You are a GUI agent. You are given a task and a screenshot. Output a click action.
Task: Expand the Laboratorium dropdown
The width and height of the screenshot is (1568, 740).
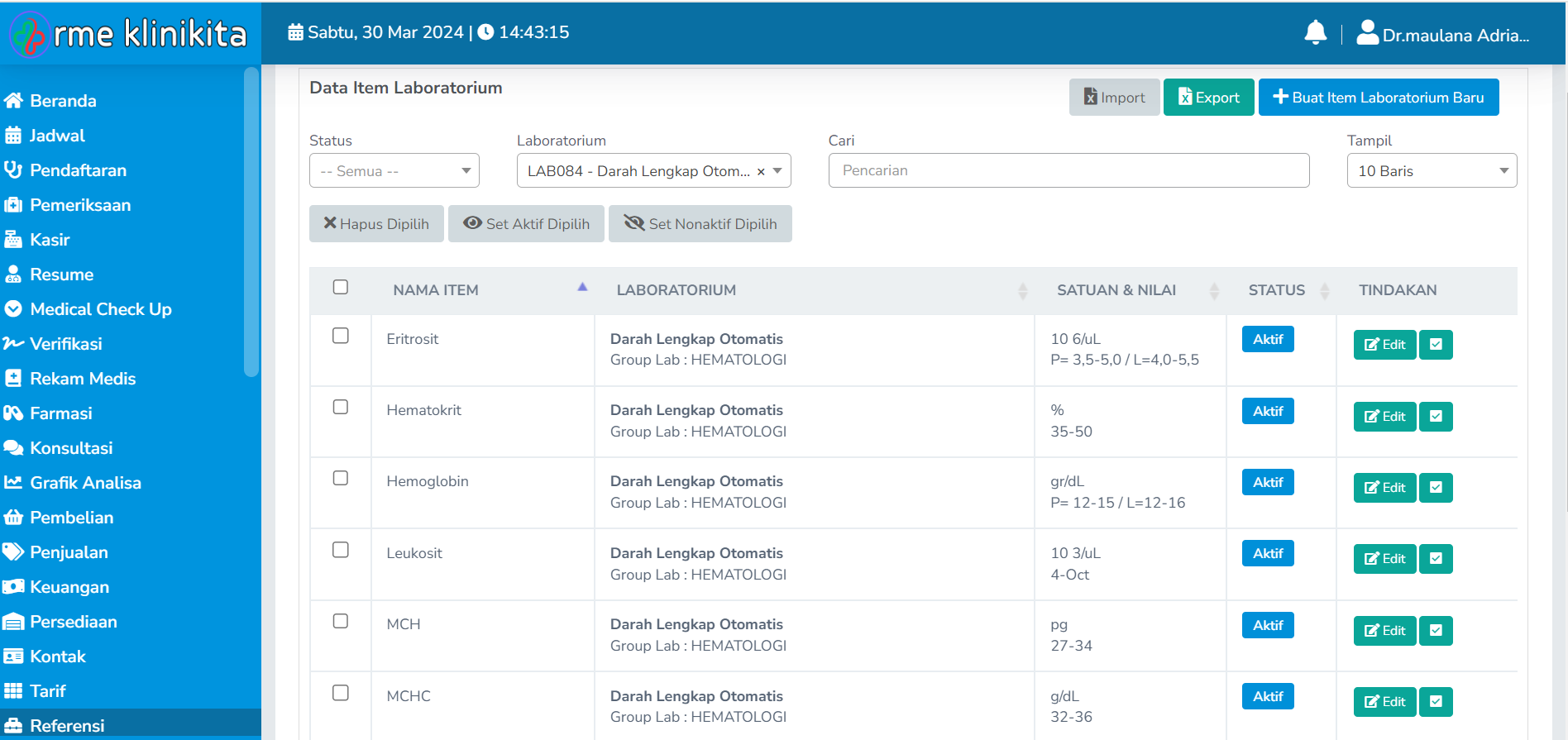point(777,171)
